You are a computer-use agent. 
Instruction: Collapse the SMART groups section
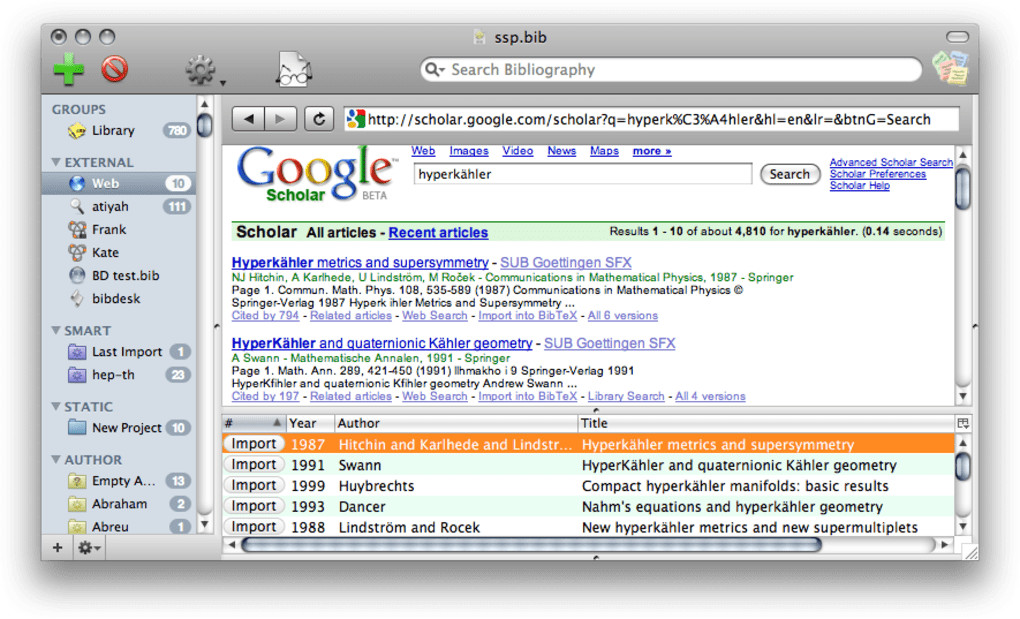(56, 330)
